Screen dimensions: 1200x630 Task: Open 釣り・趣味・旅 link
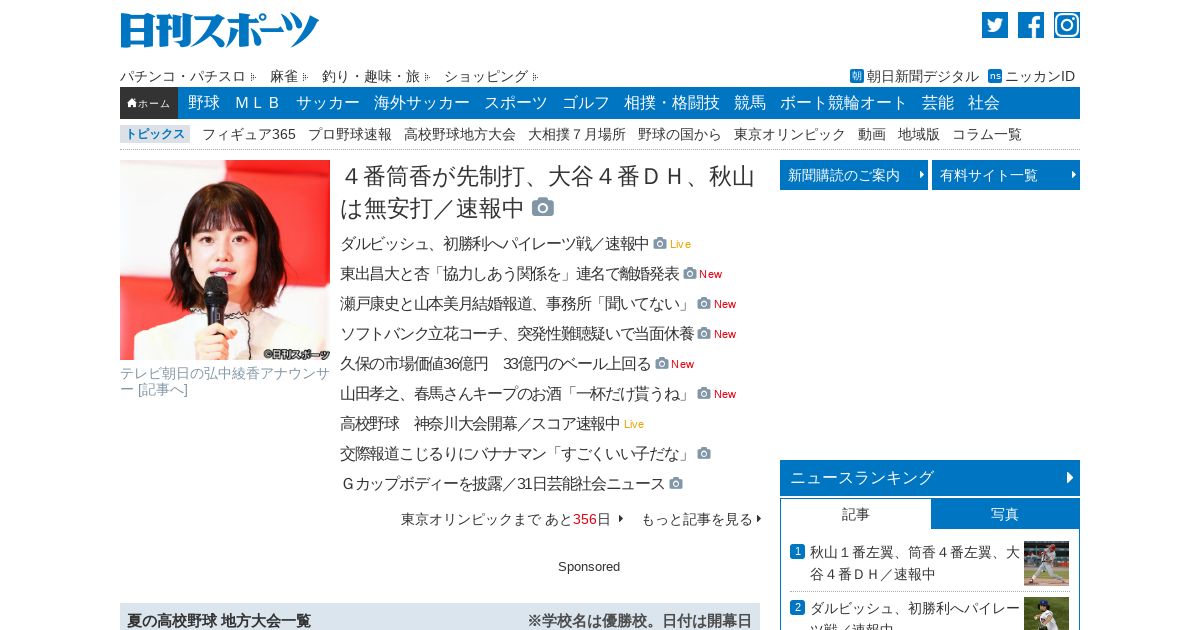[x=371, y=76]
